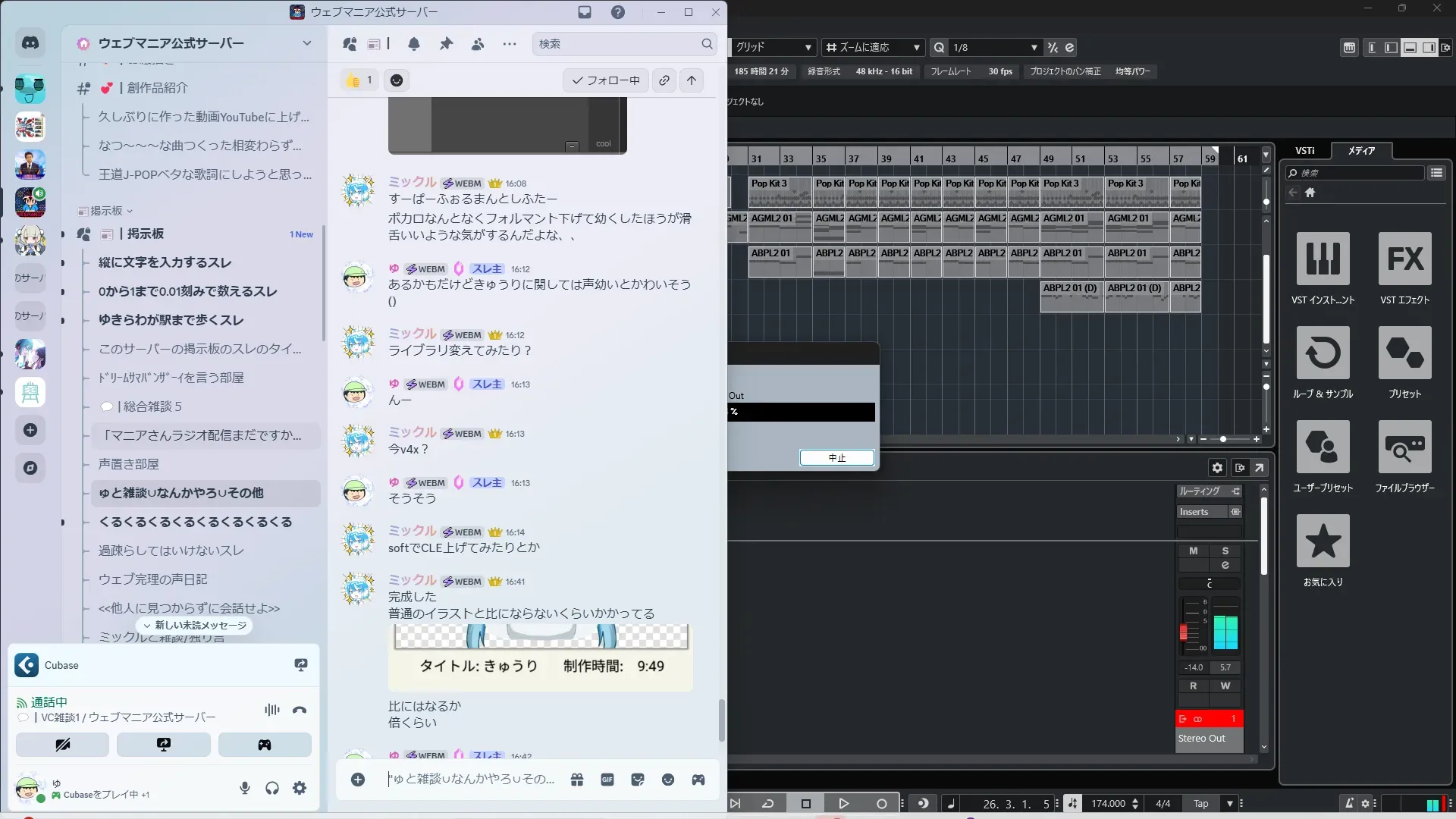Open VST Effects in media browser
Screen dimensions: 1456x819
[x=1404, y=259]
